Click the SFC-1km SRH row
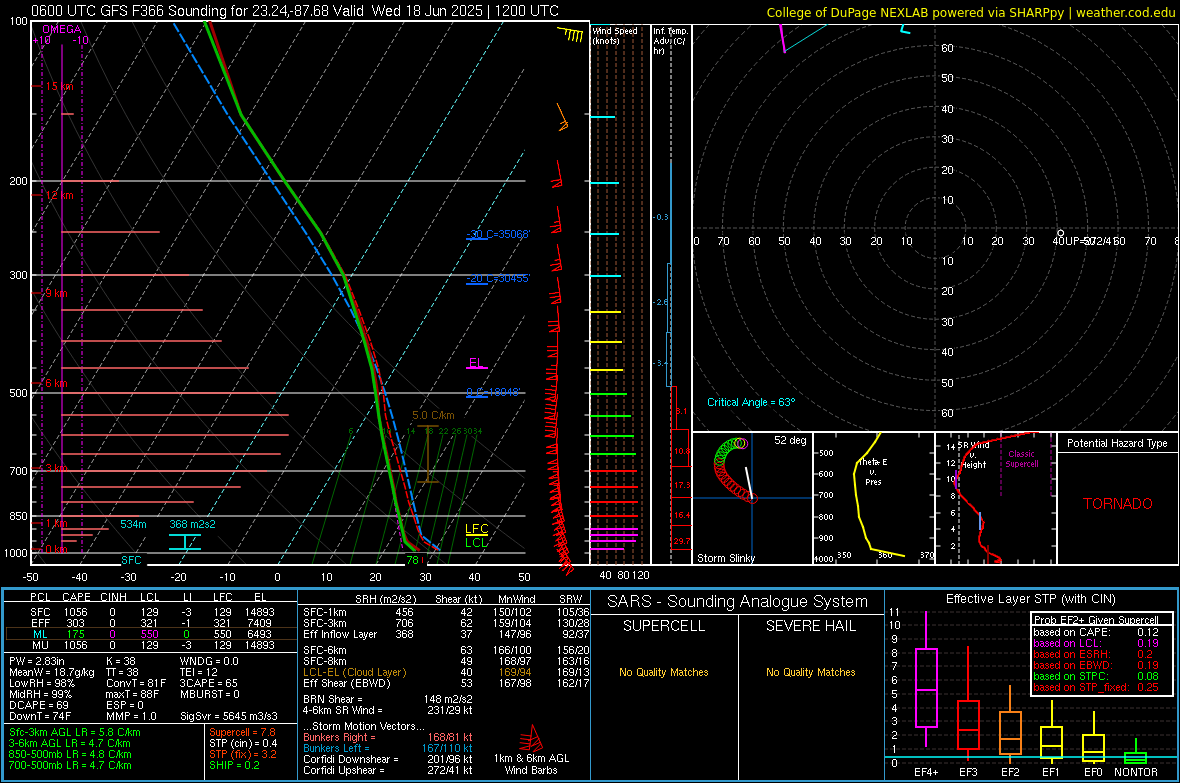Screen dimensions: 1180x783 coord(446,612)
